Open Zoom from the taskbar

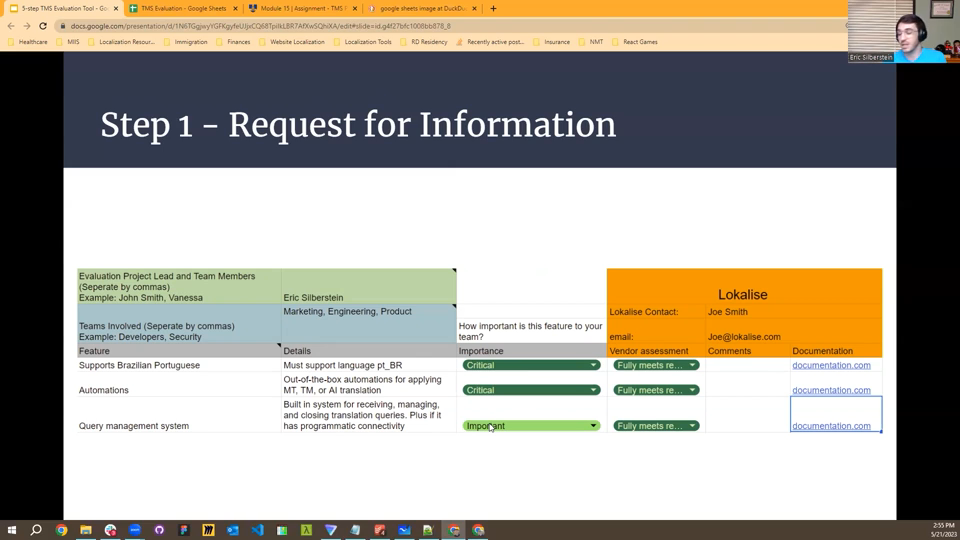135,530
